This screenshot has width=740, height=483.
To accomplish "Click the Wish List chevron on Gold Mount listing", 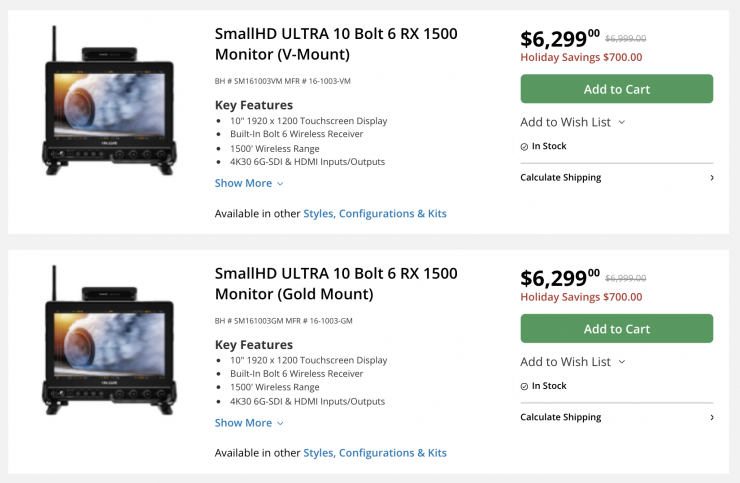I will (622, 363).
